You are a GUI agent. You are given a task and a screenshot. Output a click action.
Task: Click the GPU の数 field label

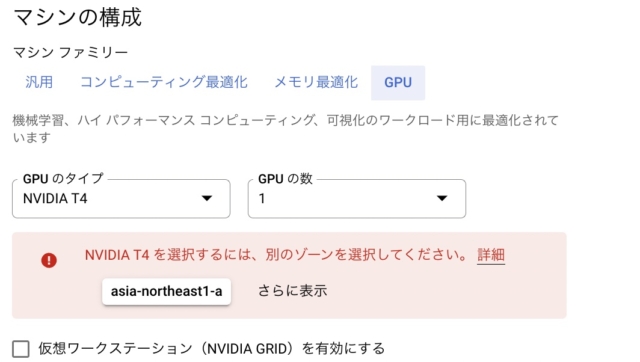(285, 179)
